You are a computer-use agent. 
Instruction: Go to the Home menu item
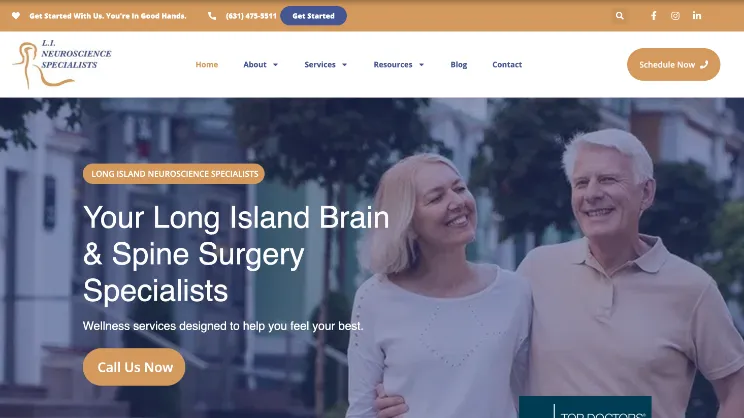[x=207, y=65]
